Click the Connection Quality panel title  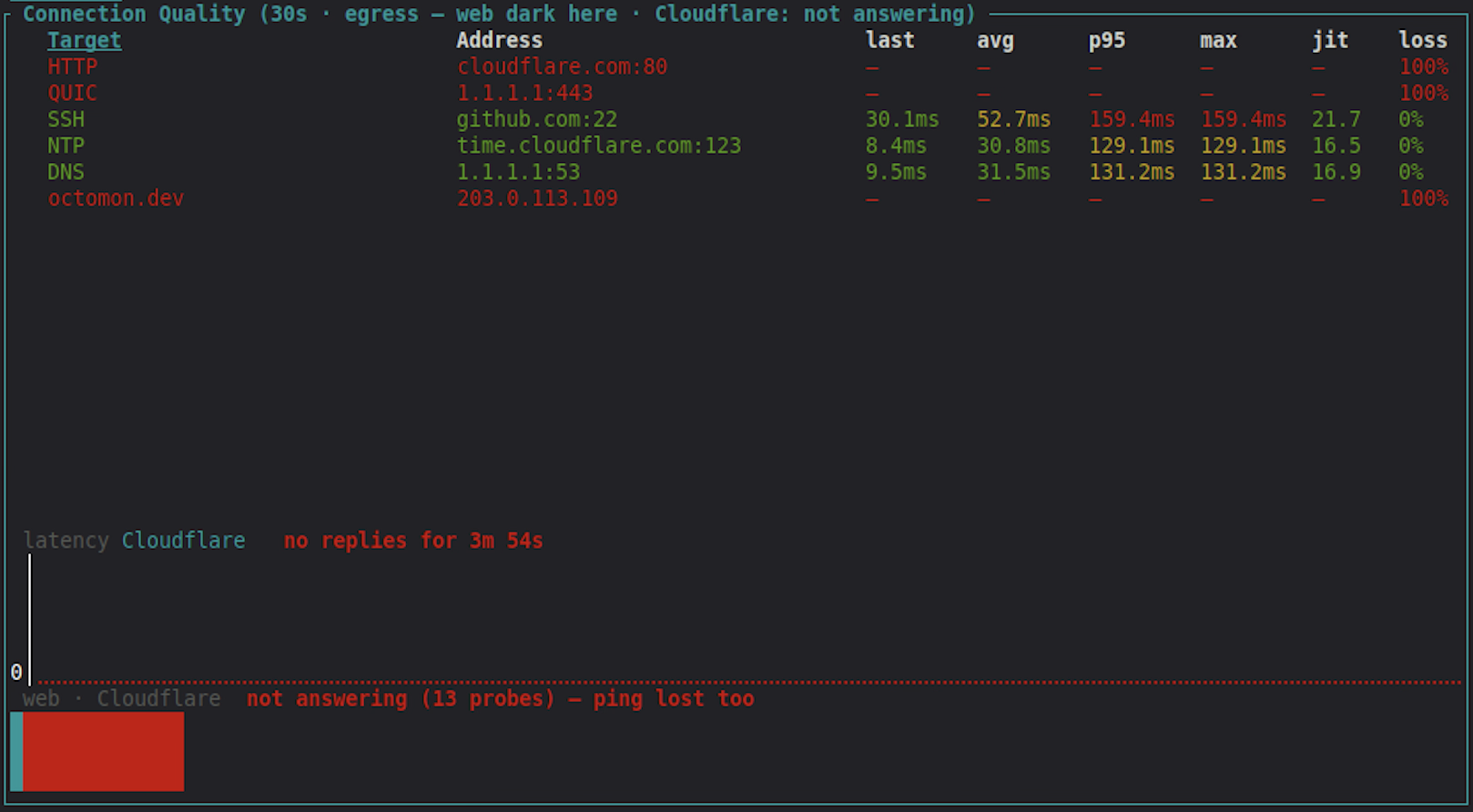499,14
